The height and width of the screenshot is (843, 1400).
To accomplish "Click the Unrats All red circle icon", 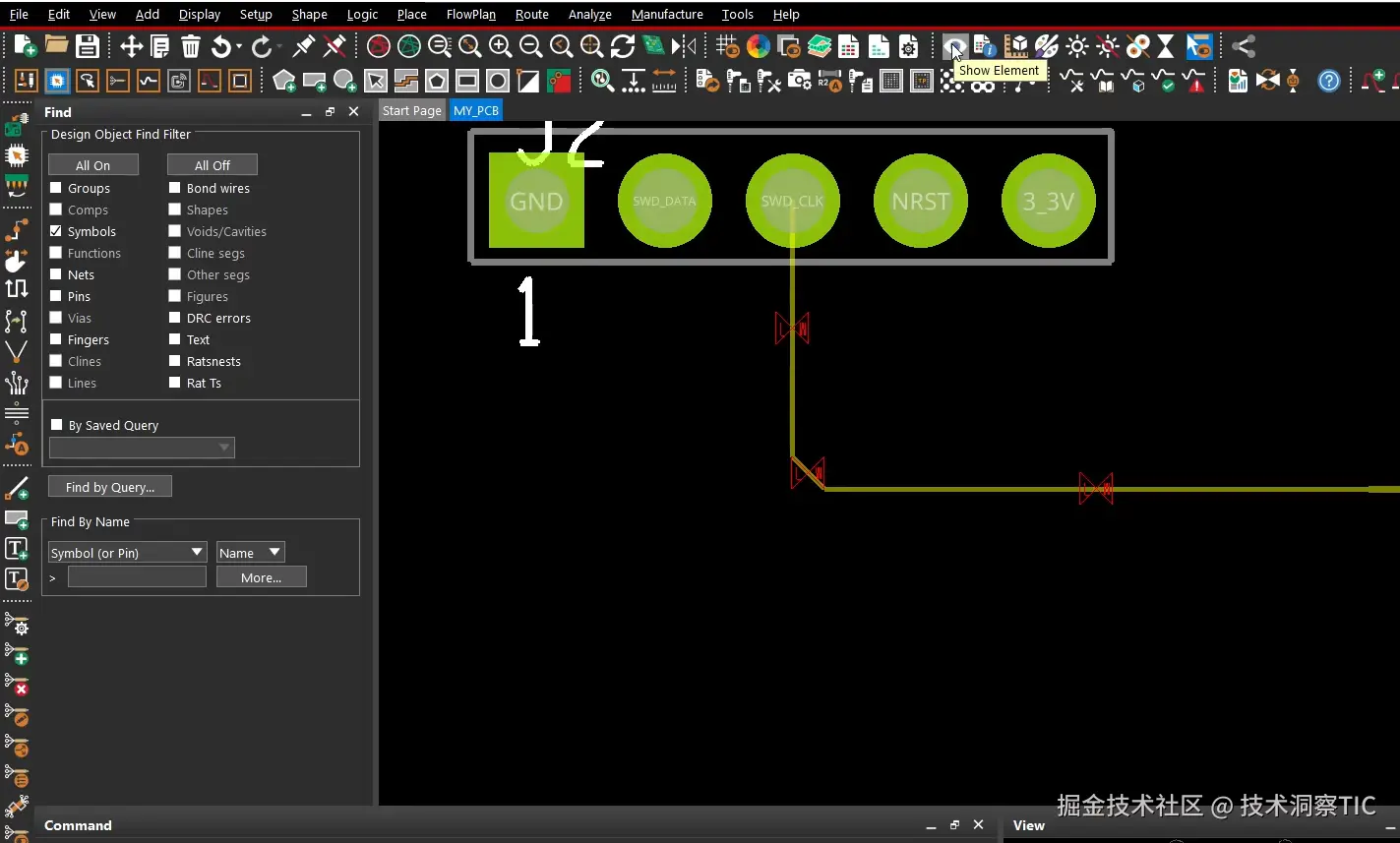I will (379, 46).
